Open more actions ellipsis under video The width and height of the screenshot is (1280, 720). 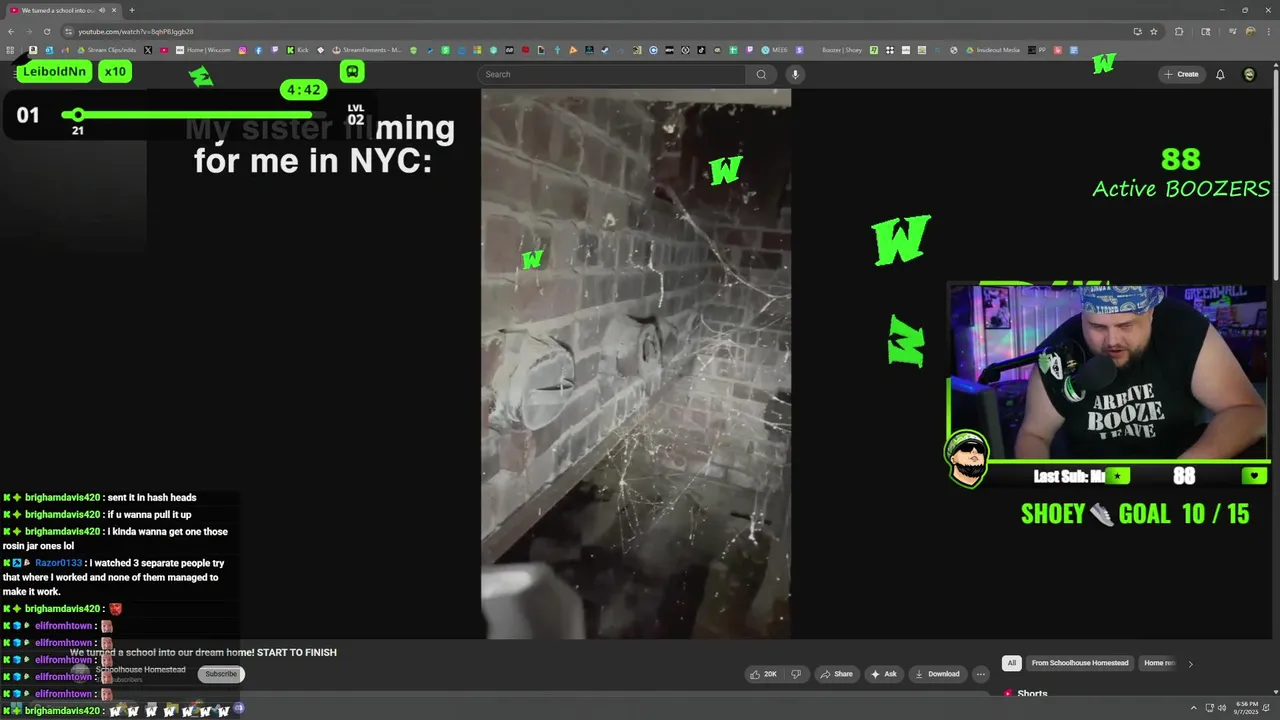[x=981, y=674]
